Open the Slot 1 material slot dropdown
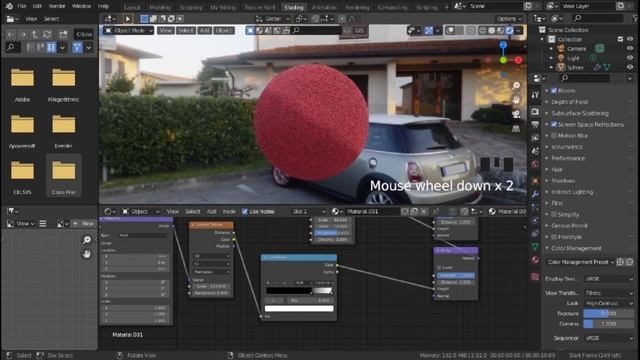The height and width of the screenshot is (360, 640). pos(309,211)
